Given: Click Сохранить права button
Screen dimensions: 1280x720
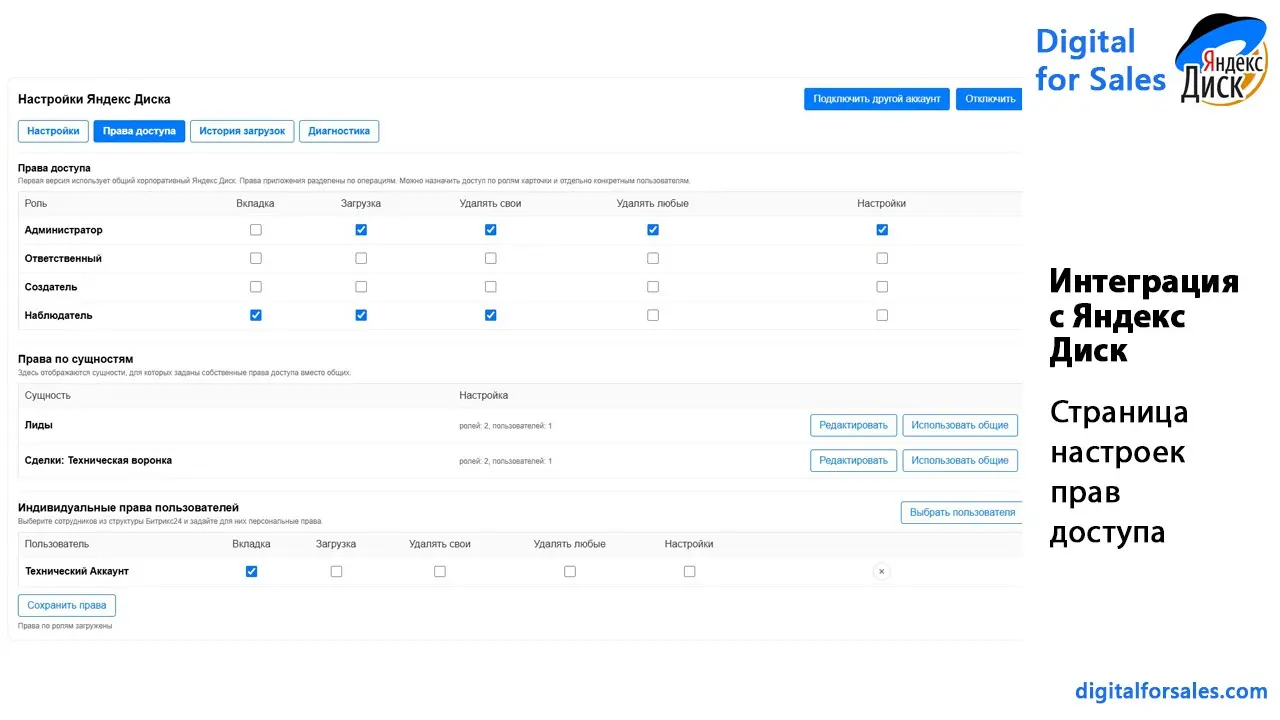Looking at the screenshot, I should pos(67,605).
